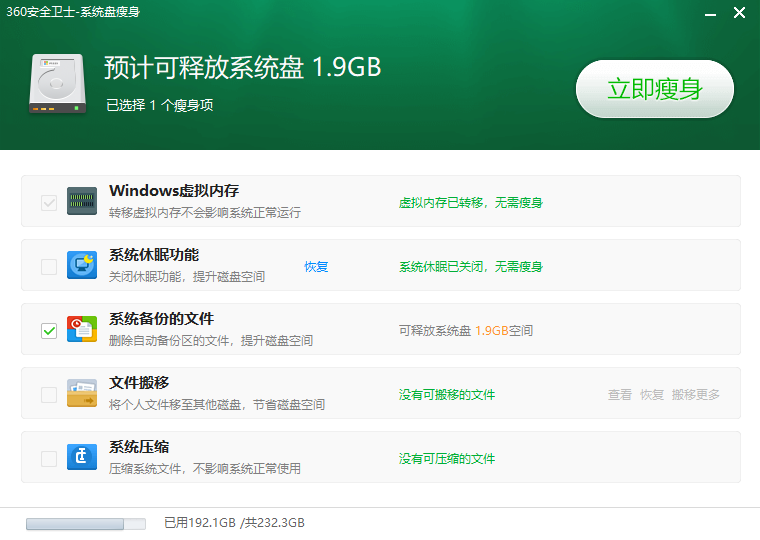Click the hard disk icon in header
This screenshot has height=540, width=760.
tap(56, 83)
